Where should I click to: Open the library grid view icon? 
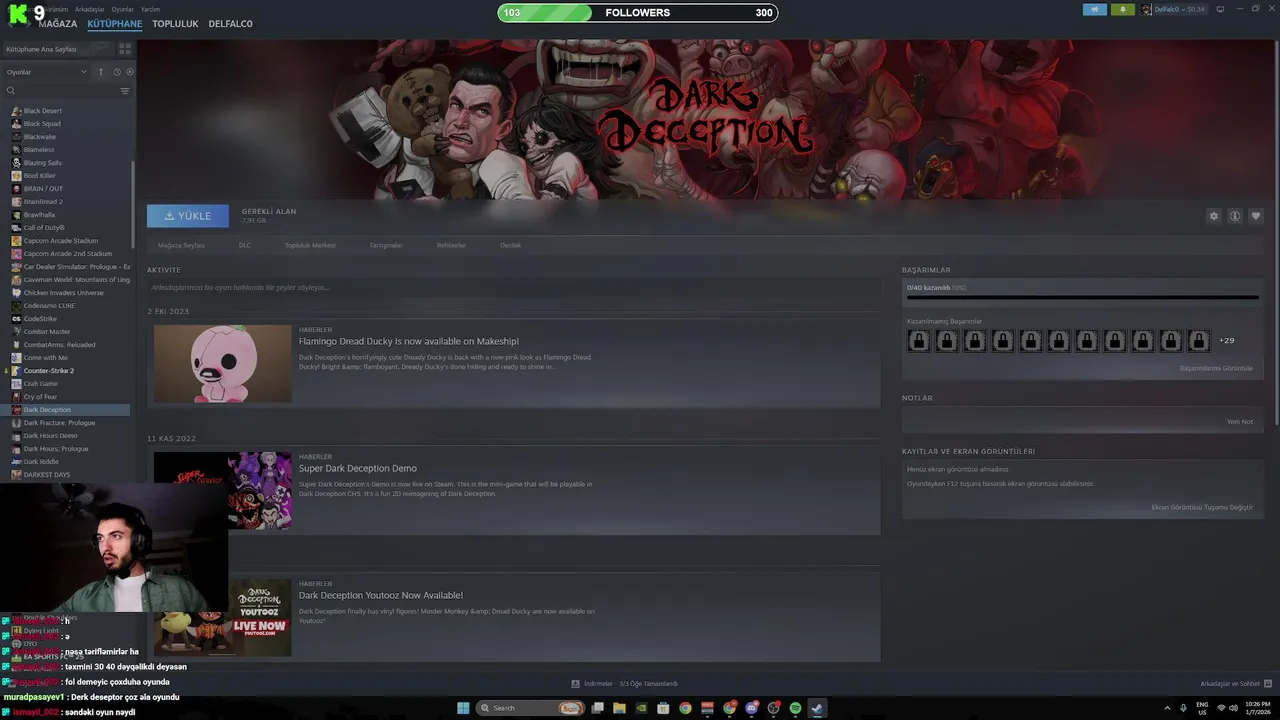(x=125, y=48)
